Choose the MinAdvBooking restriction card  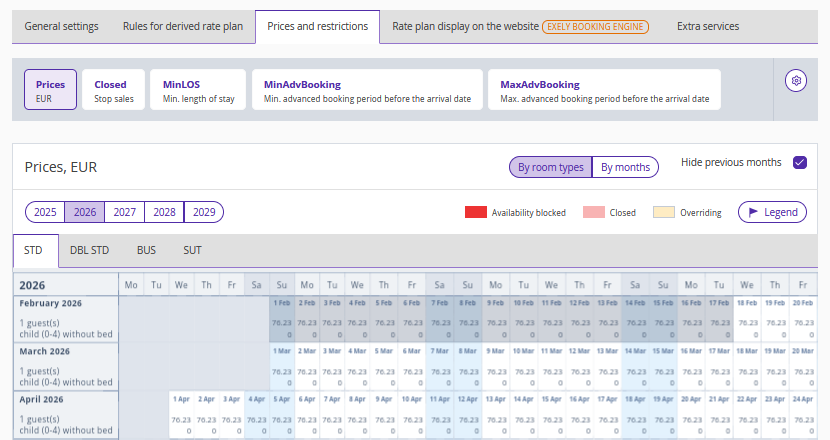[367, 90]
